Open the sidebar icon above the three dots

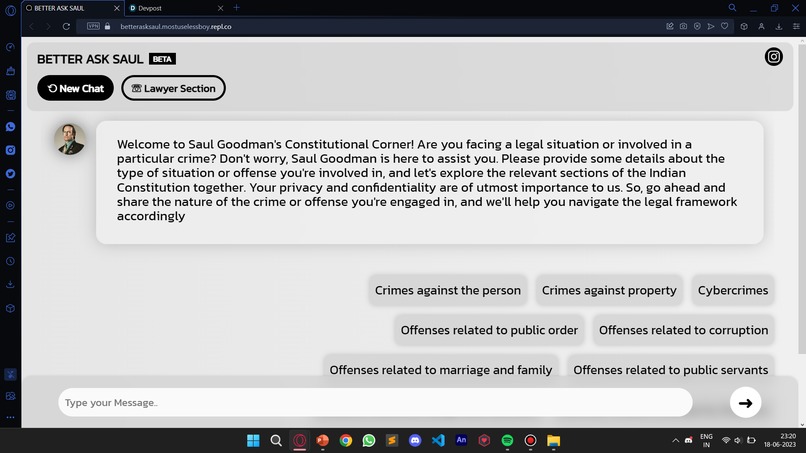(10, 396)
